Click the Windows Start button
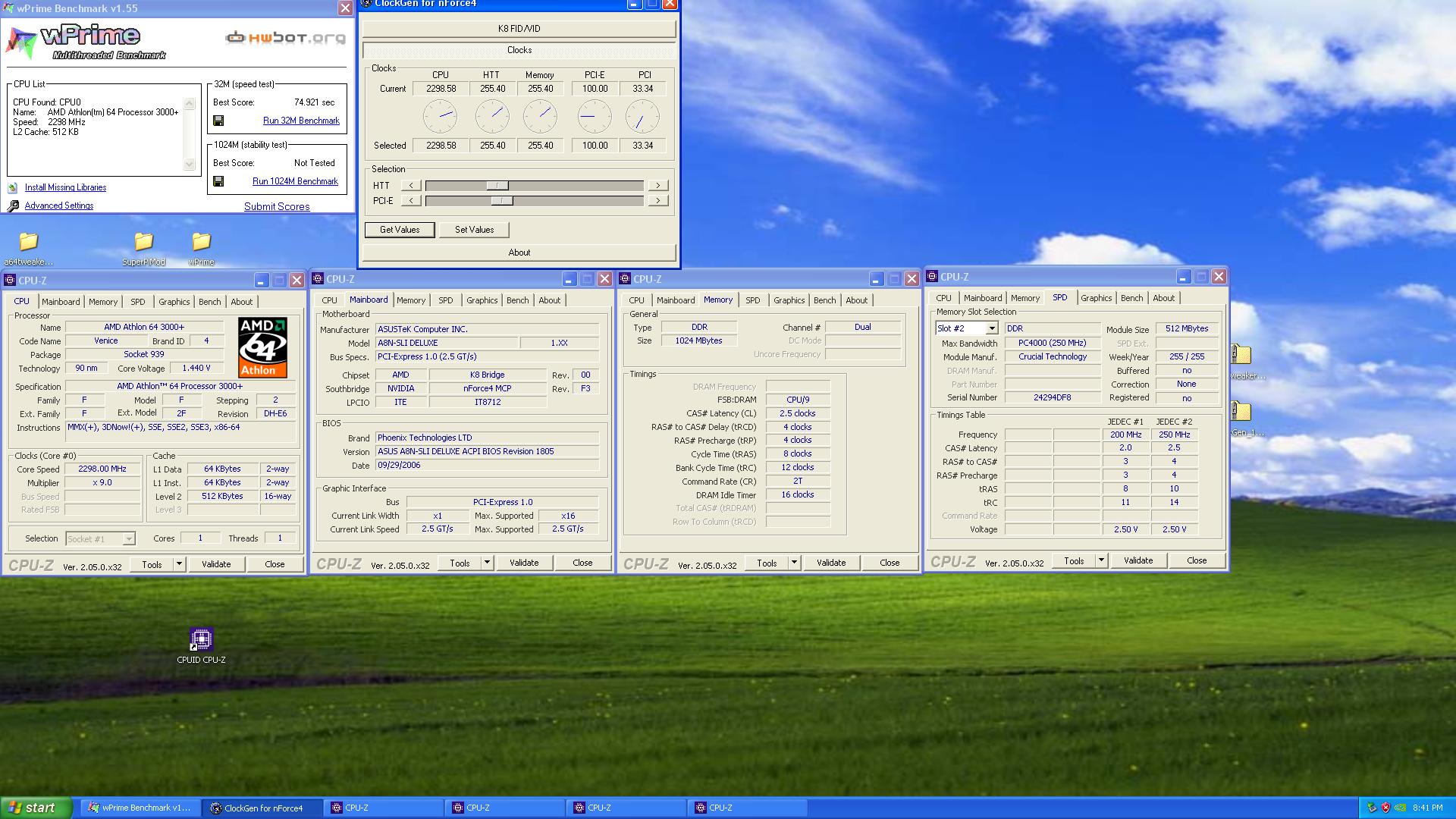This screenshot has width=1456, height=819. coord(36,808)
